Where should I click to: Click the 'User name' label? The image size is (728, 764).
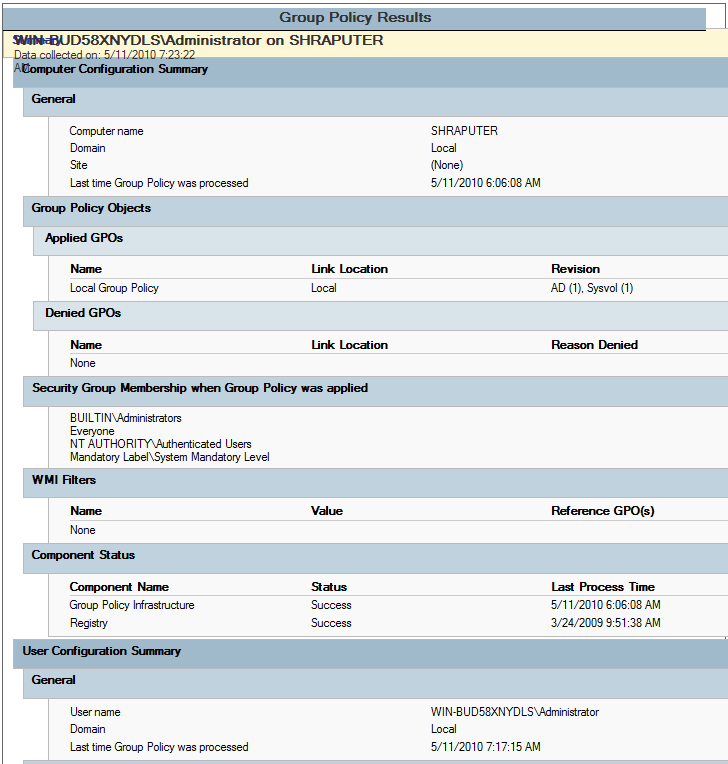tap(95, 712)
